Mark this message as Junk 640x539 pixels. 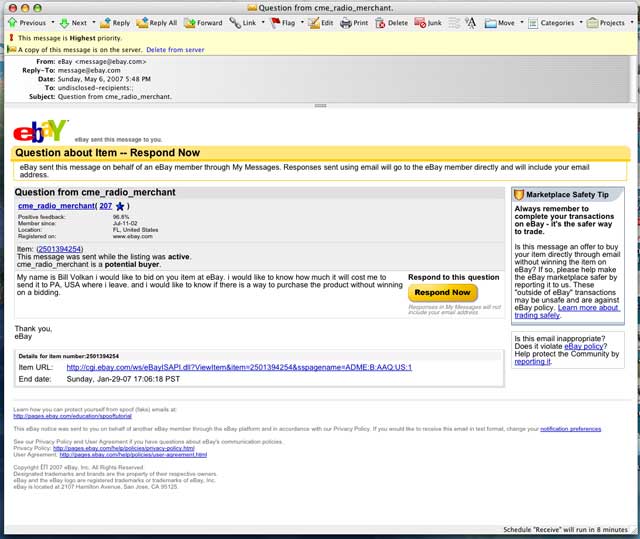428,22
